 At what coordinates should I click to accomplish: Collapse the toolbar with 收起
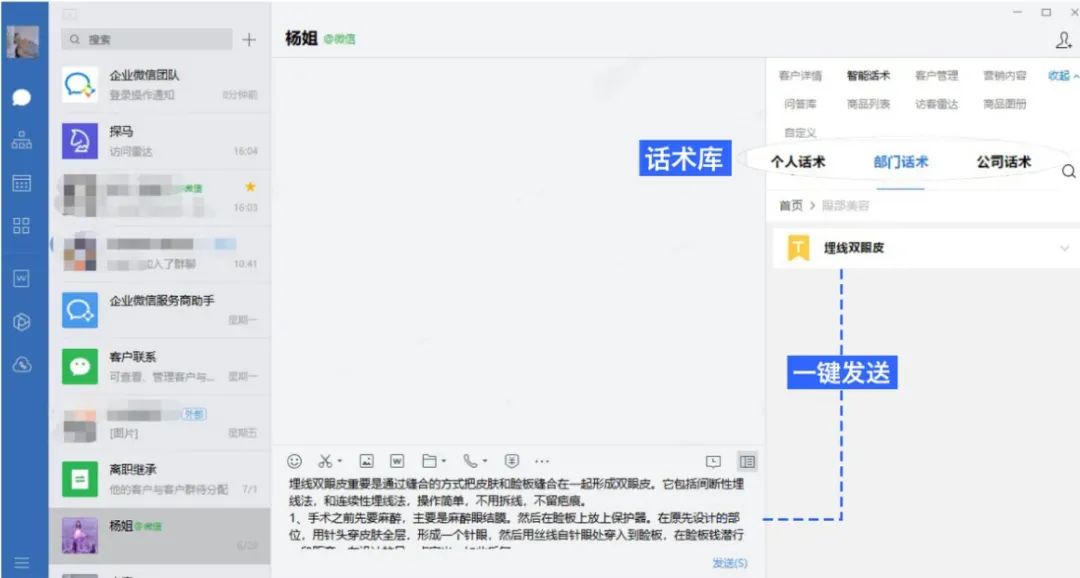(1062, 76)
